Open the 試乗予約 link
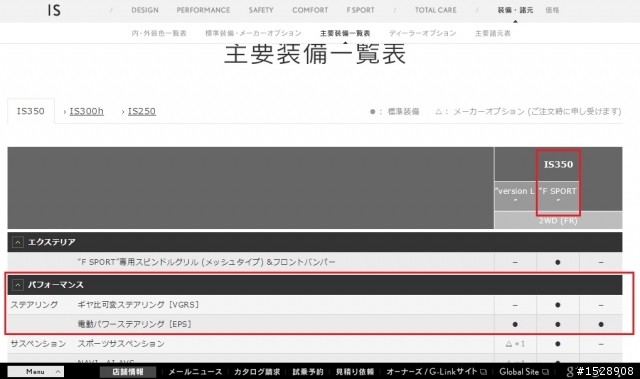The height and width of the screenshot is (379, 640). click(x=308, y=372)
